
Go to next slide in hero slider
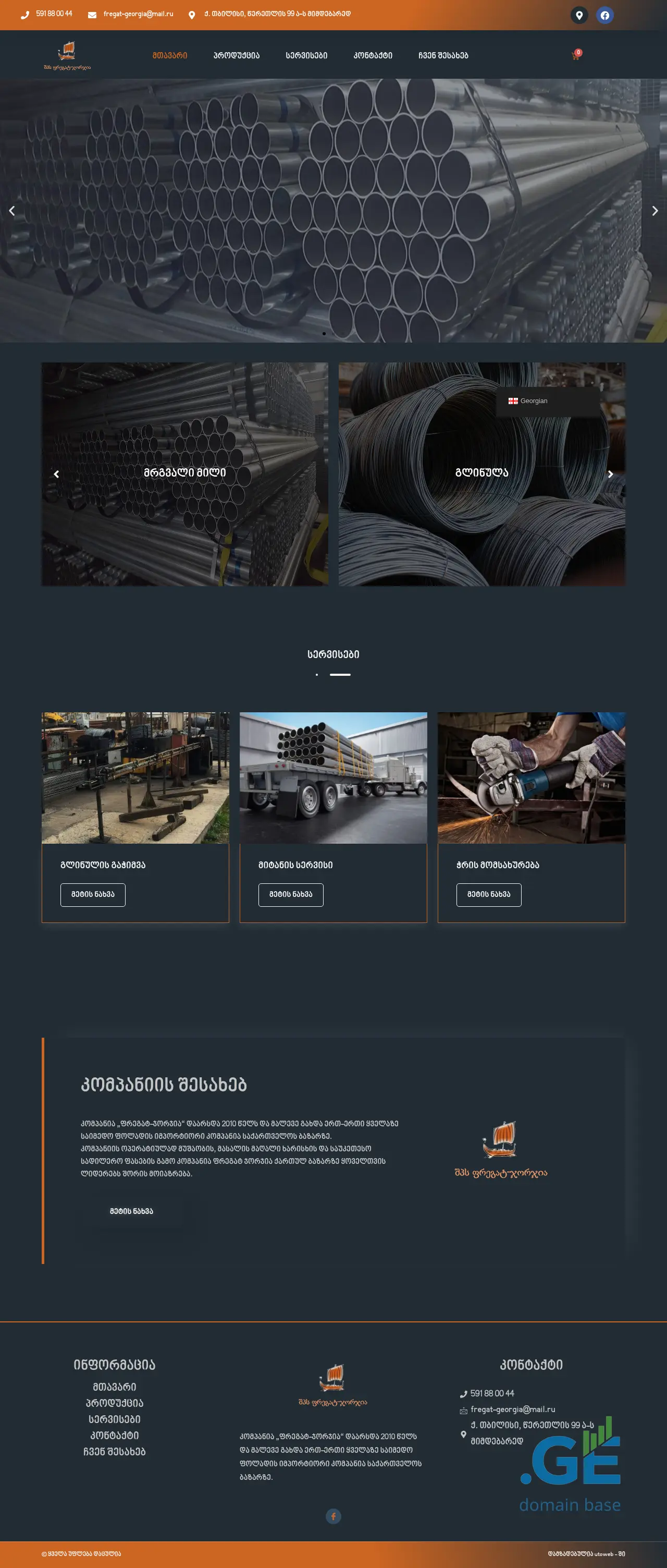point(654,211)
